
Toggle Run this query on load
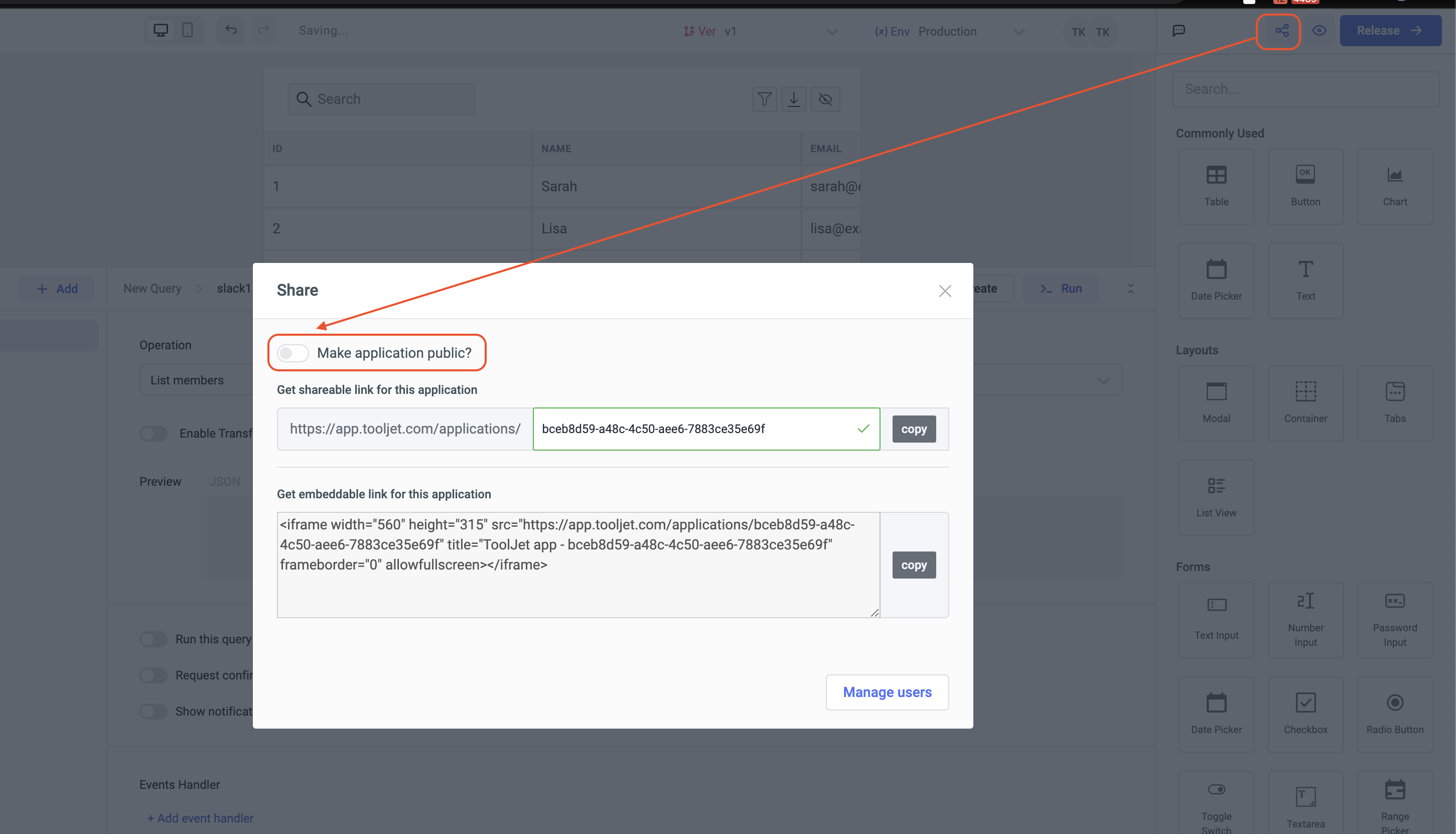[x=154, y=639]
